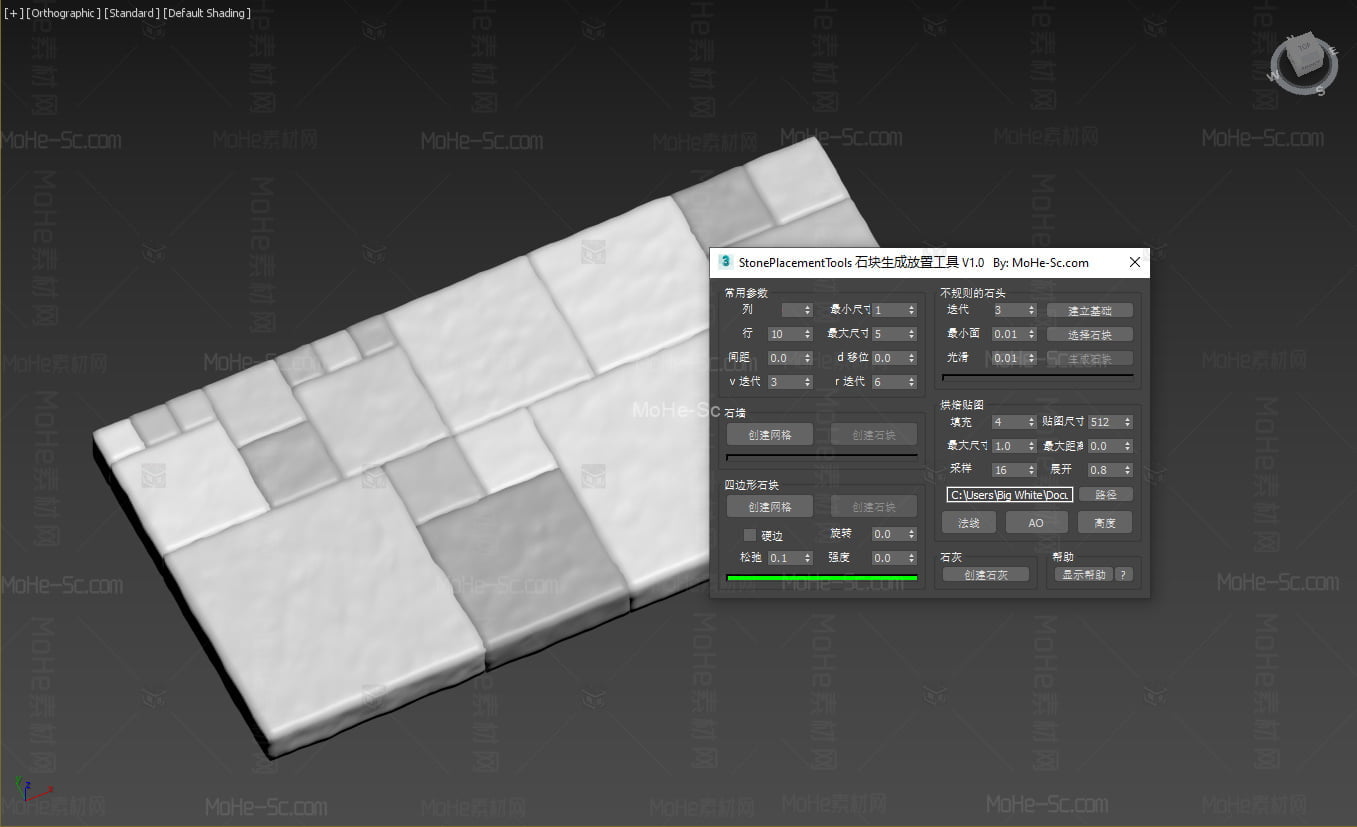Click the 行 value spinner arrows
Viewport: 1357px width, 827px height.
point(808,334)
